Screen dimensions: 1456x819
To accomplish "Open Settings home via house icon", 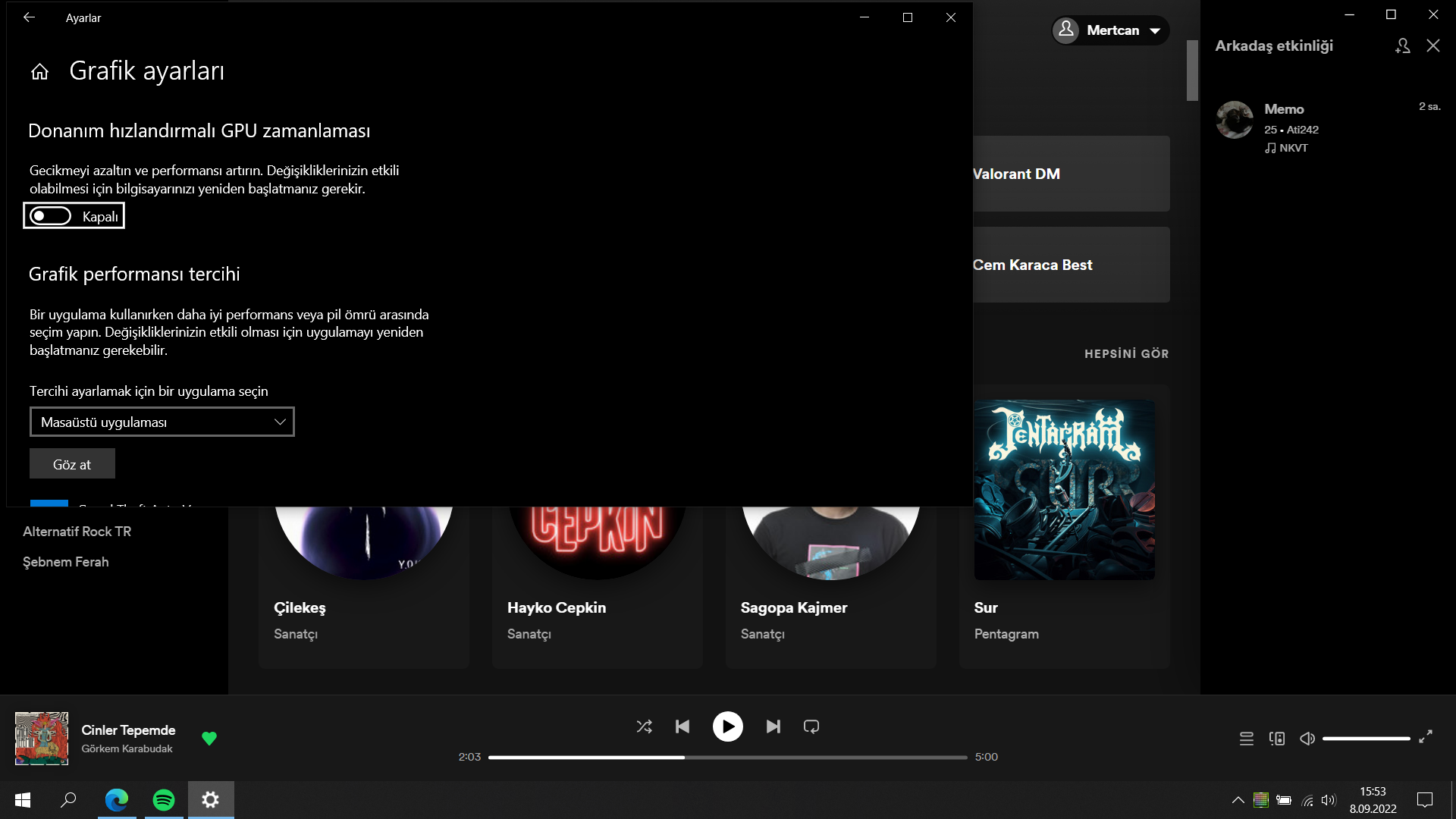I will click(x=39, y=71).
